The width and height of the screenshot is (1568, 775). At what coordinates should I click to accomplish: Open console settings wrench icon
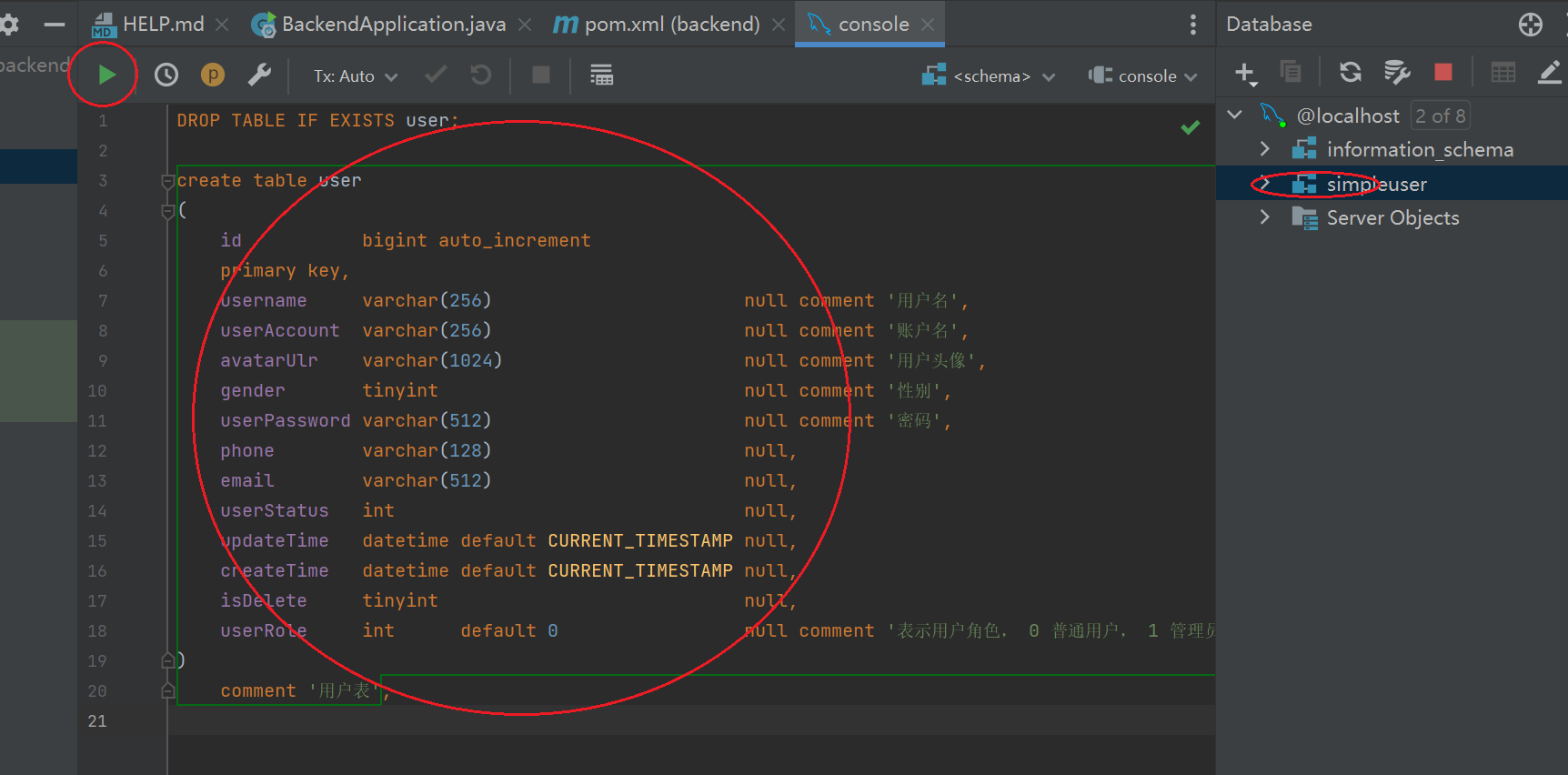click(260, 75)
